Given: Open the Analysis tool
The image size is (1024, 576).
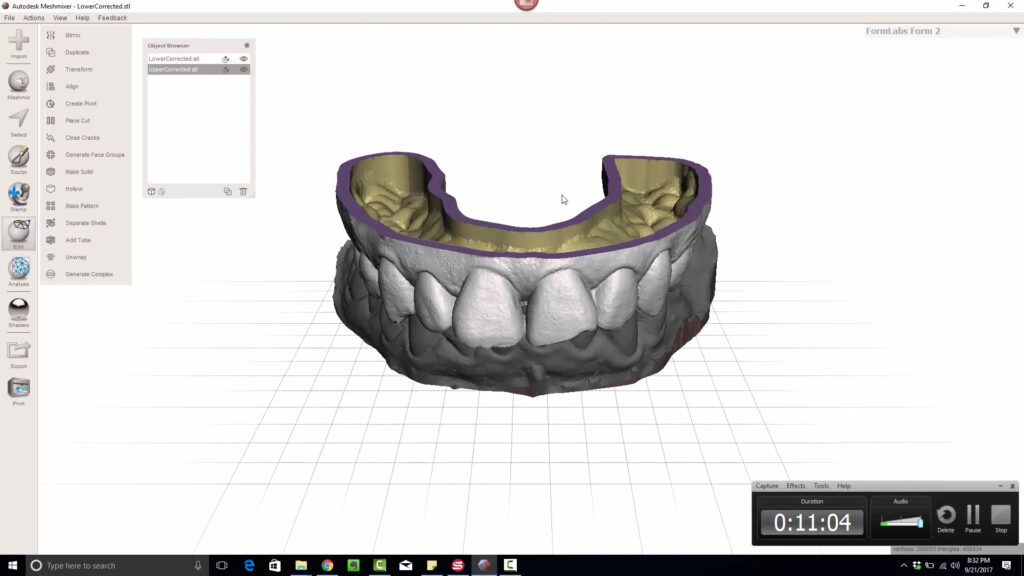Looking at the screenshot, I should (x=18, y=272).
